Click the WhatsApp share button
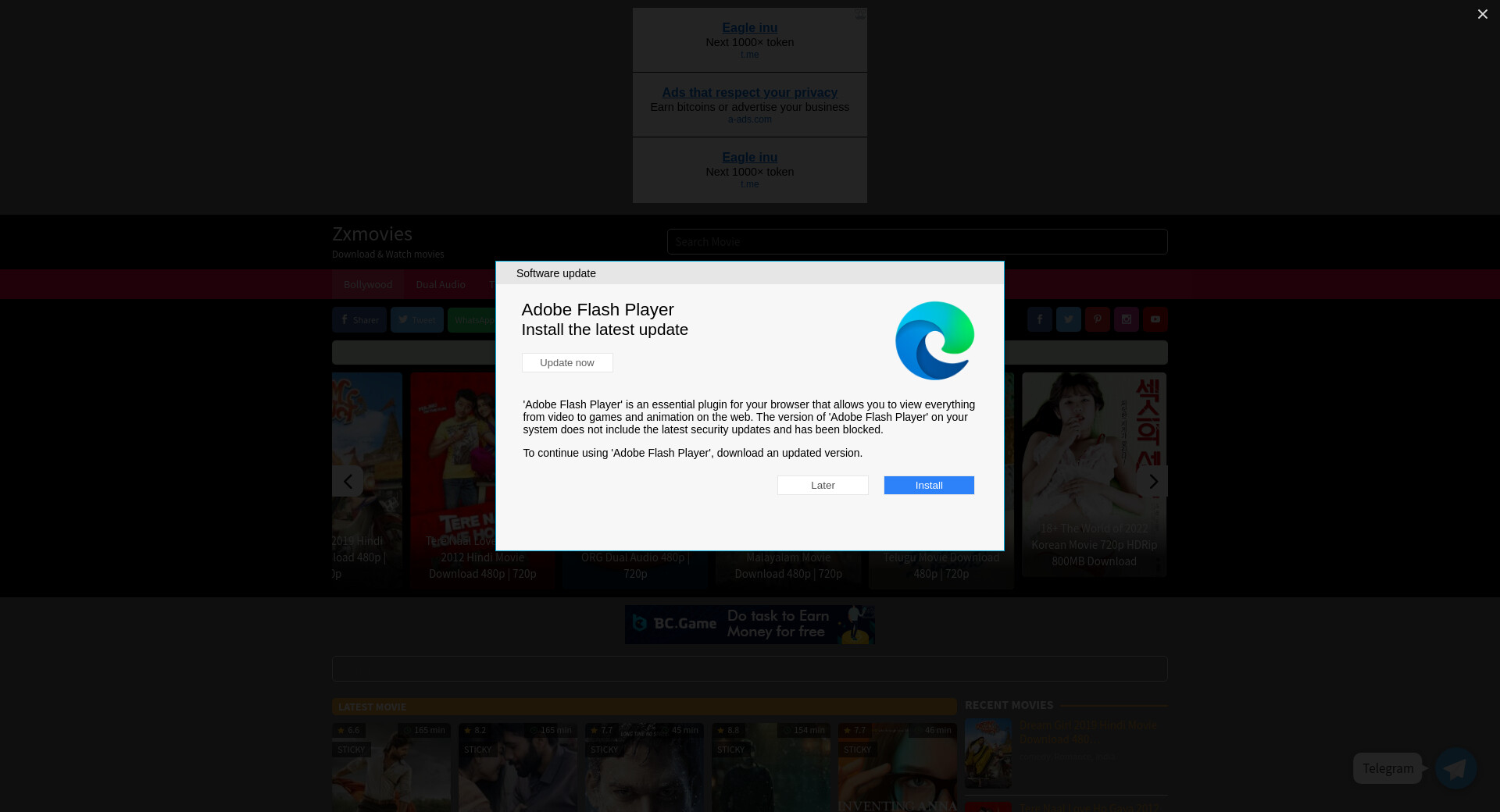This screenshot has height=812, width=1500. coord(472,320)
